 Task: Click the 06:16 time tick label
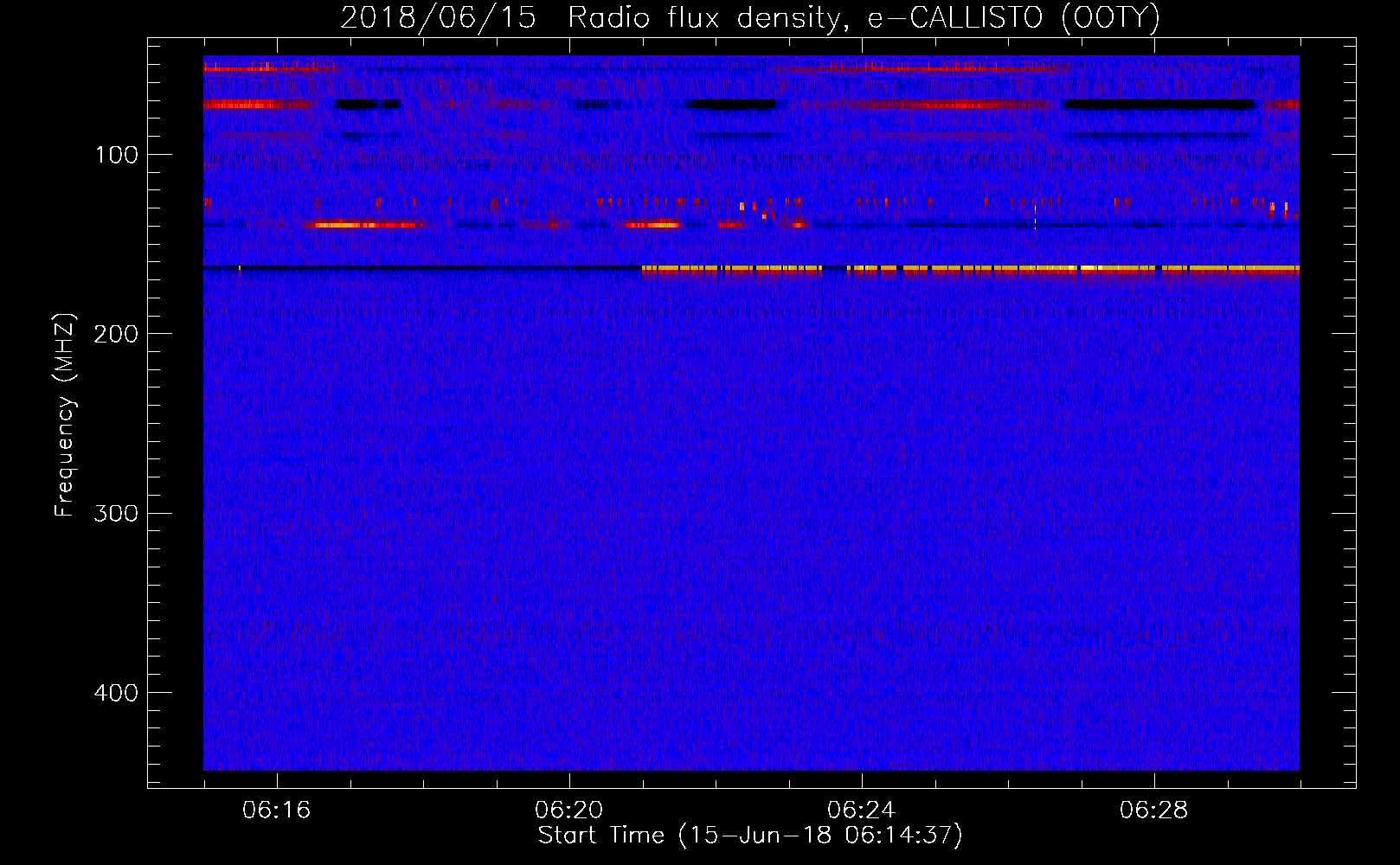[x=277, y=811]
